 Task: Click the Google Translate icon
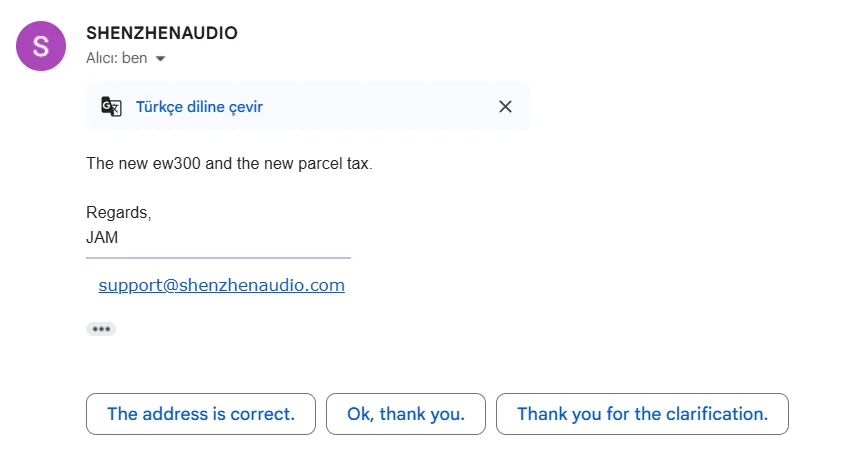pyautogui.click(x=111, y=107)
